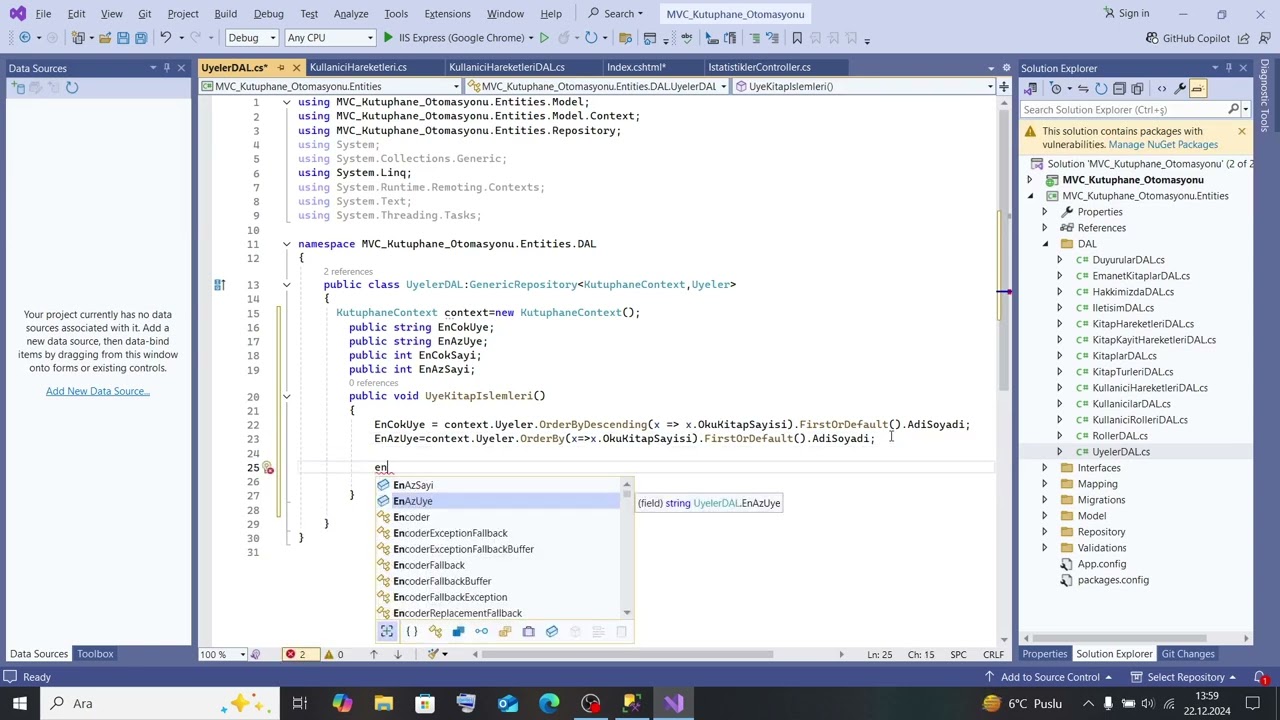Viewport: 1280px width, 720px height.
Task: Open UyelerDAL.cs in Solution Explorer
Action: tap(1120, 452)
